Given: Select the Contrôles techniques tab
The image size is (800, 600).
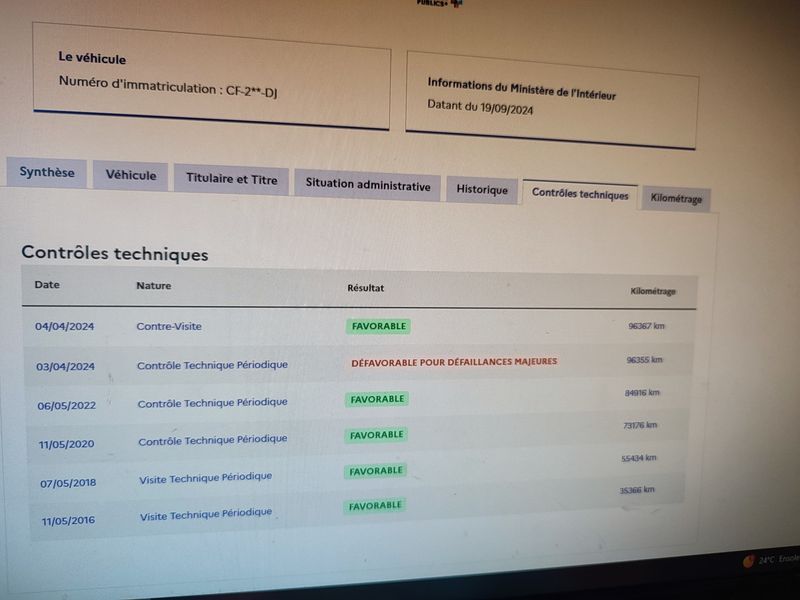Looking at the screenshot, I should point(580,194).
